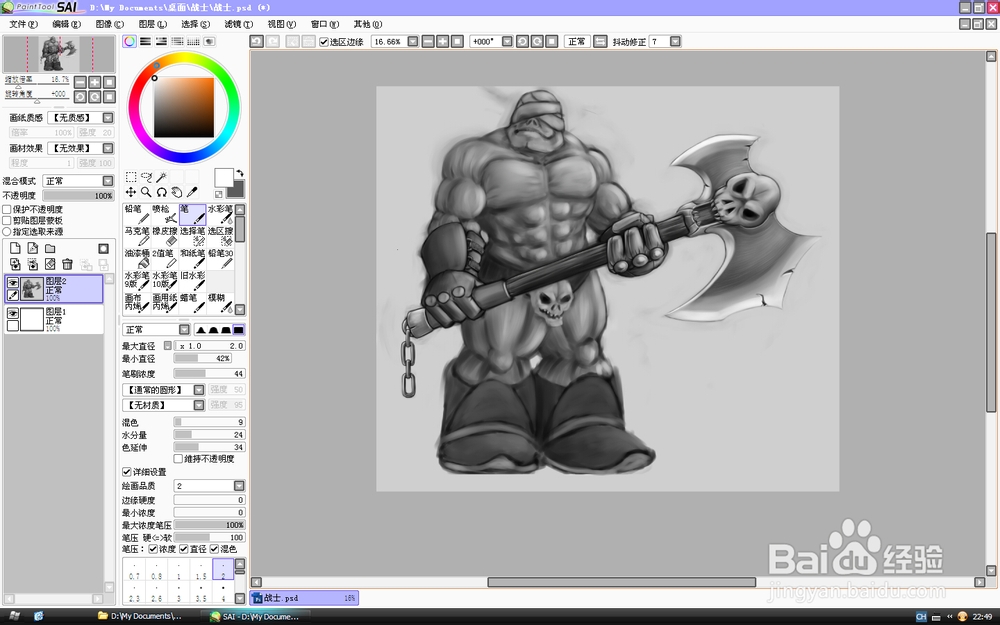The height and width of the screenshot is (625, 1000).
Task: Open the rotation angle +000° dropdown
Action: 507,41
